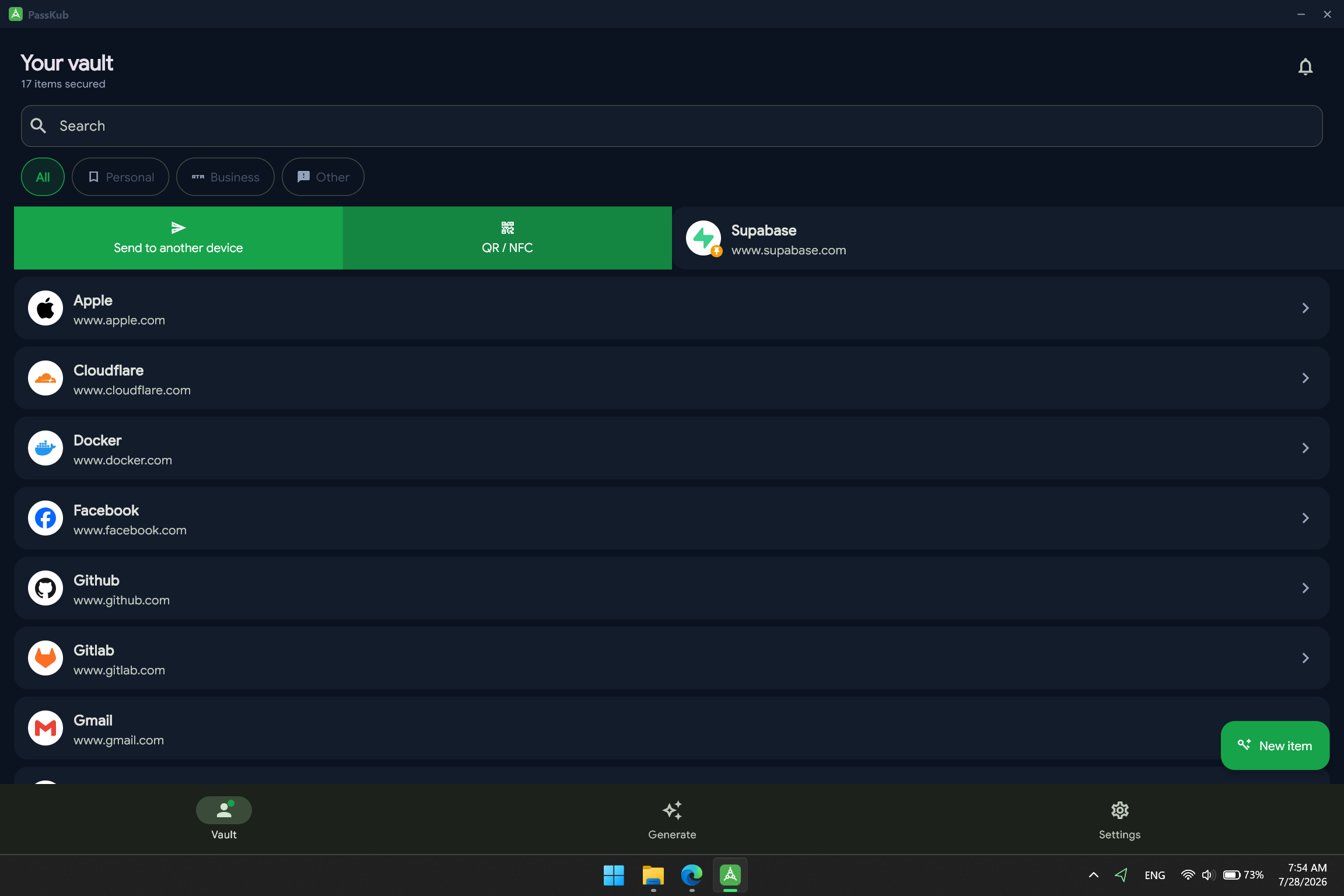Send to another device

[178, 238]
